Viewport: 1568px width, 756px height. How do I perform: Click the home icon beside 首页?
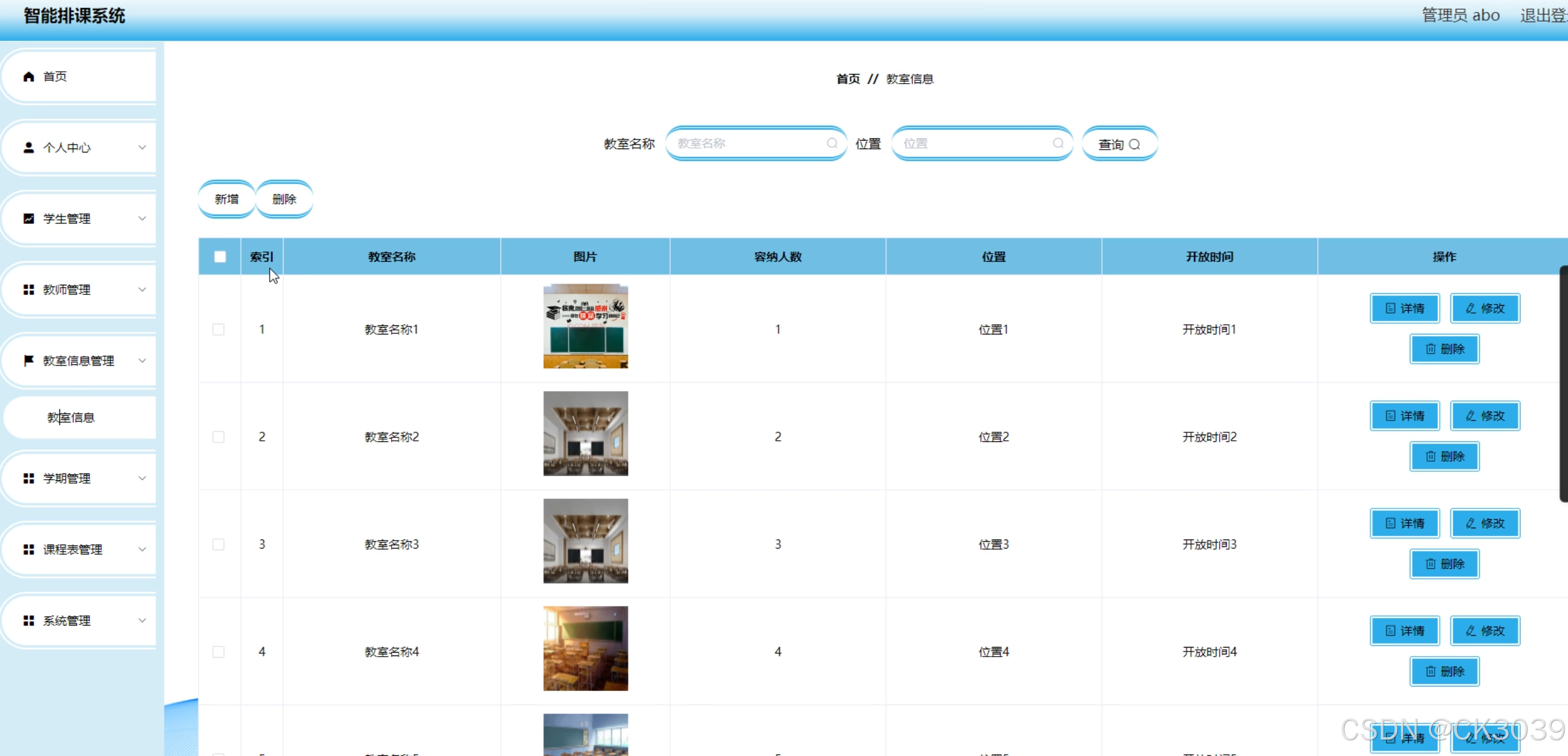pos(29,77)
